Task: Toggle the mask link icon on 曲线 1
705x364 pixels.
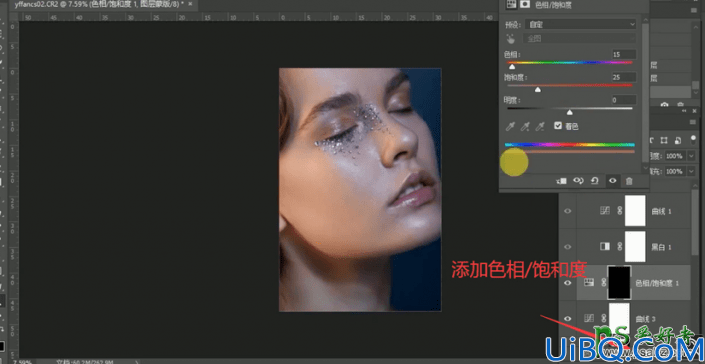Action: [619, 210]
